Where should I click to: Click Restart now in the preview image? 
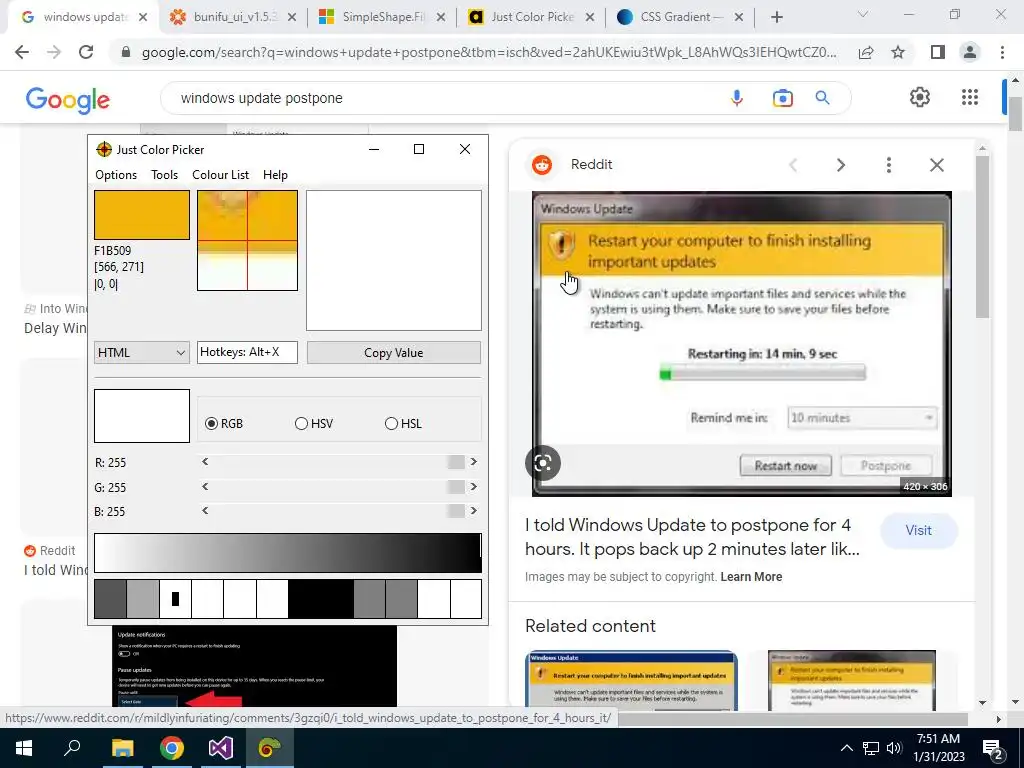786,466
